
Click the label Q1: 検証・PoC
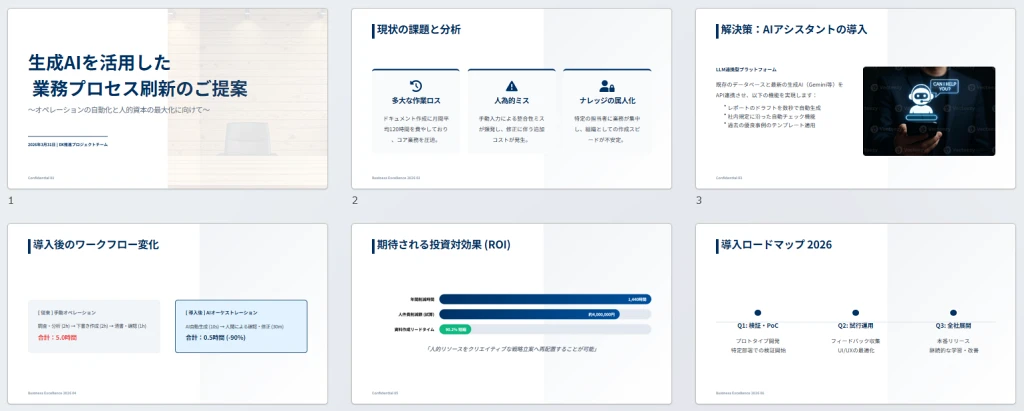coord(758,325)
